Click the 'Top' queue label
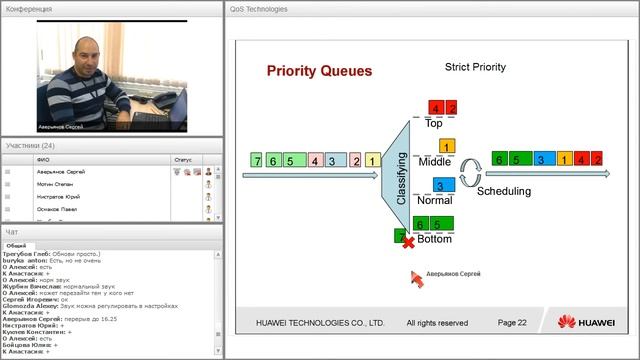Viewport: 640px width, 360px height. pos(433,123)
